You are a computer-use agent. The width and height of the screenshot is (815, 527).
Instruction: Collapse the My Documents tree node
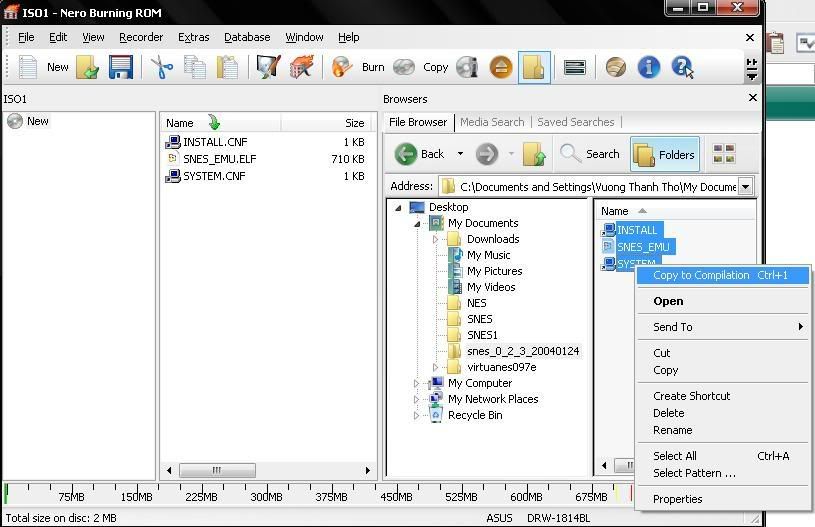point(417,224)
